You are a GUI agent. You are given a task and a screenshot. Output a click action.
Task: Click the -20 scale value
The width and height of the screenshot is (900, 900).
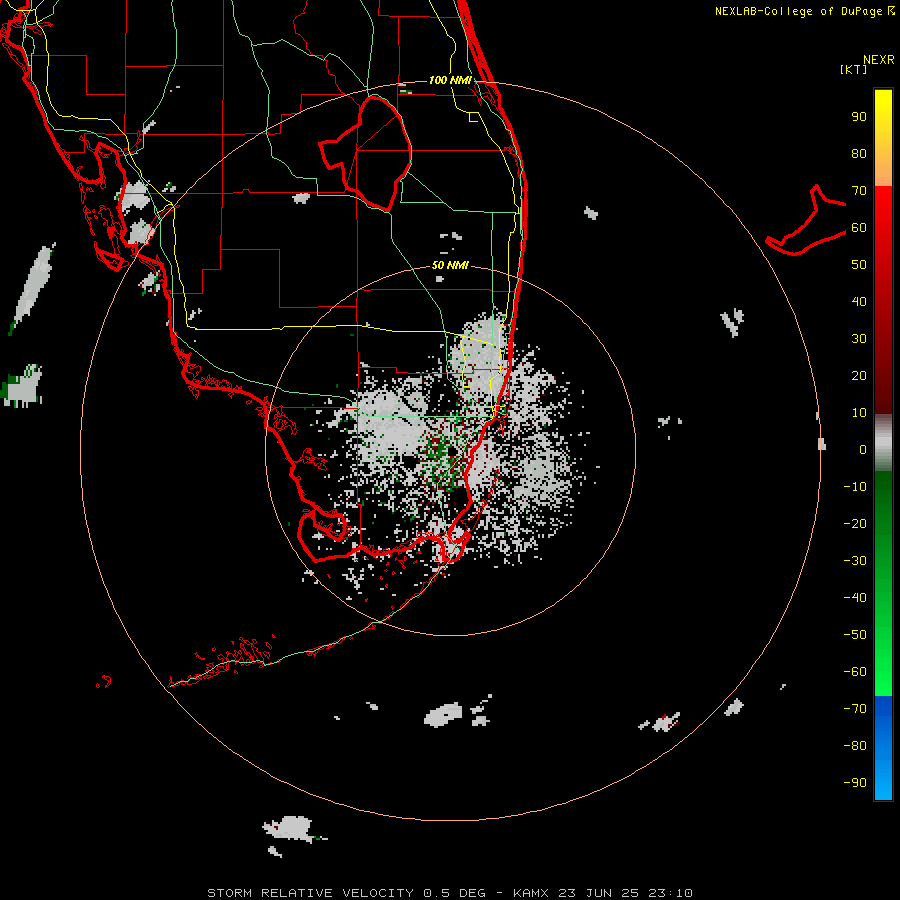pyautogui.click(x=855, y=524)
